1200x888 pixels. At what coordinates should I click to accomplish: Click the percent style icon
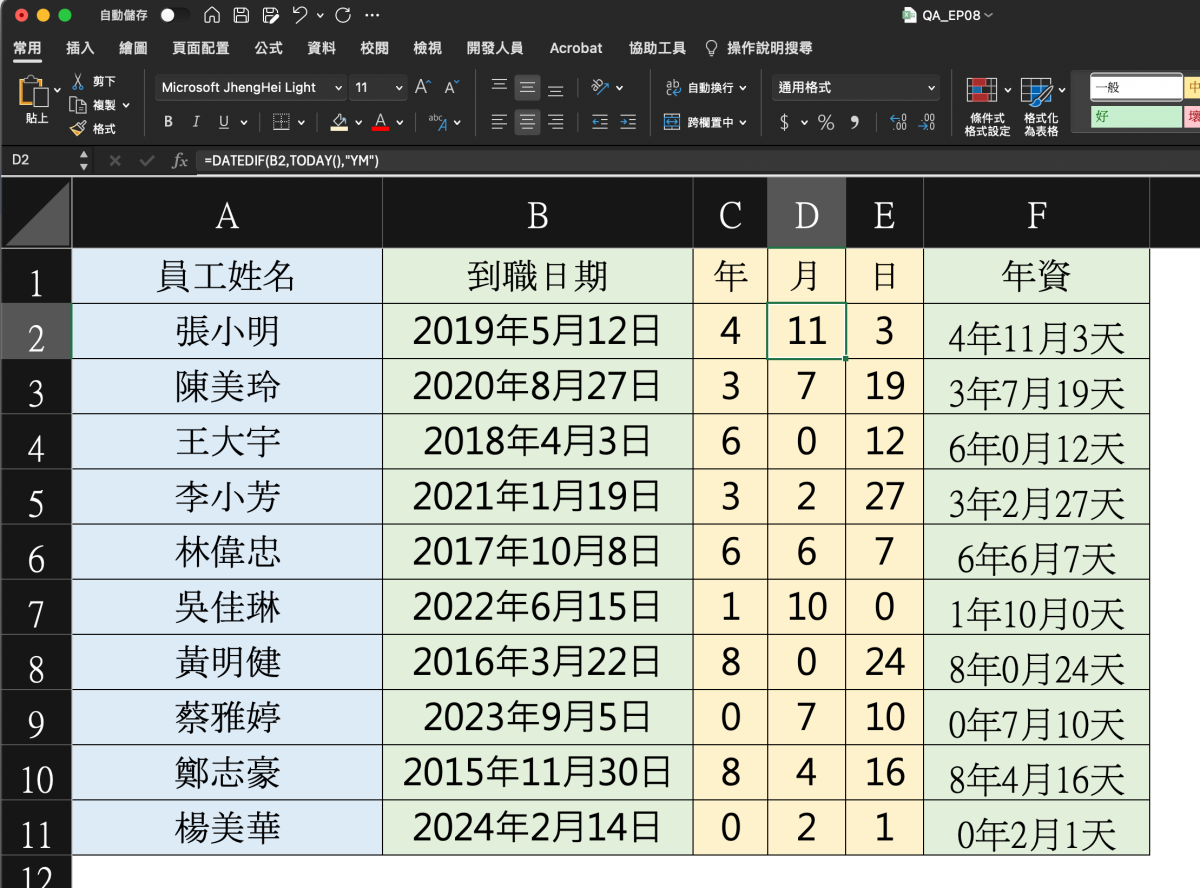[826, 122]
